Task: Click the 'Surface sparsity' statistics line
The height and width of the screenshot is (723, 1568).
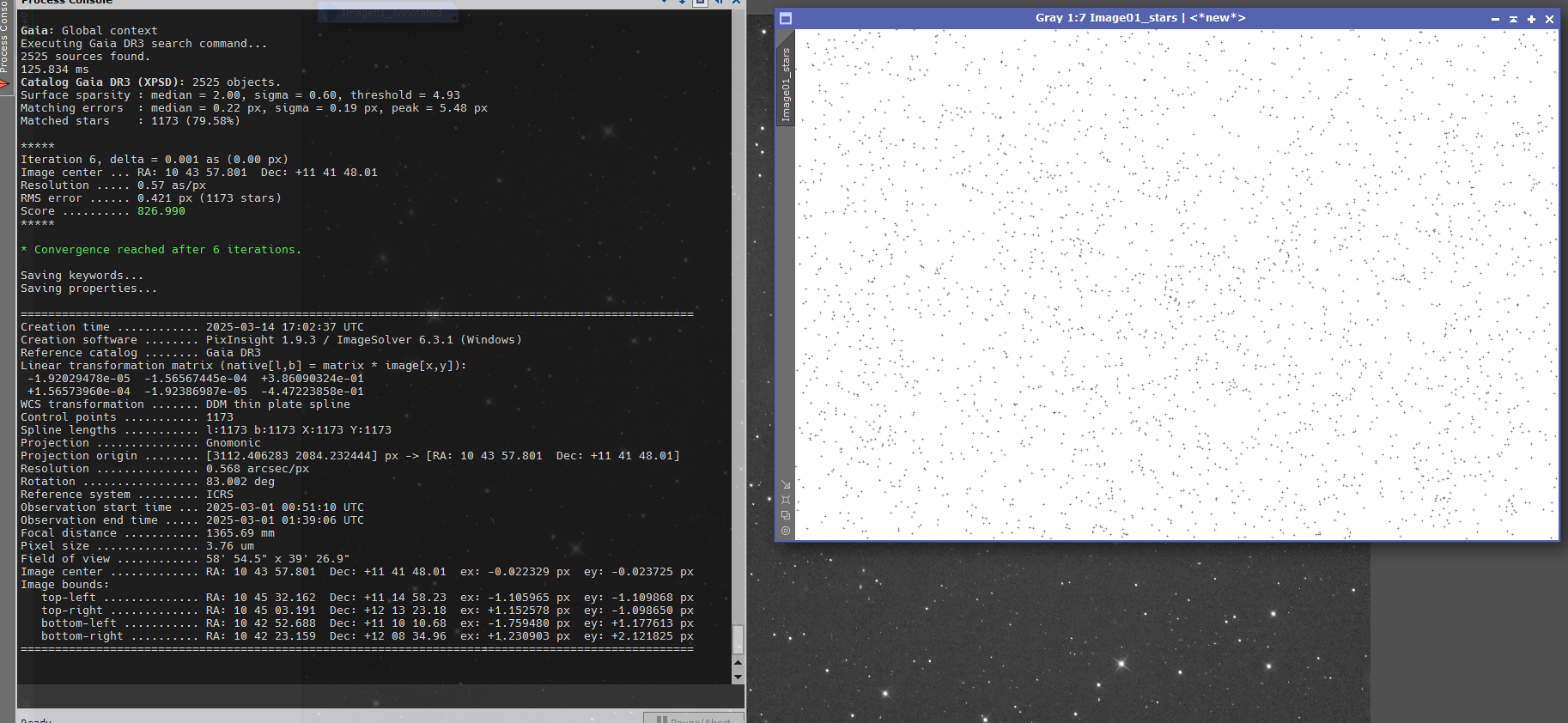Action: tap(240, 95)
